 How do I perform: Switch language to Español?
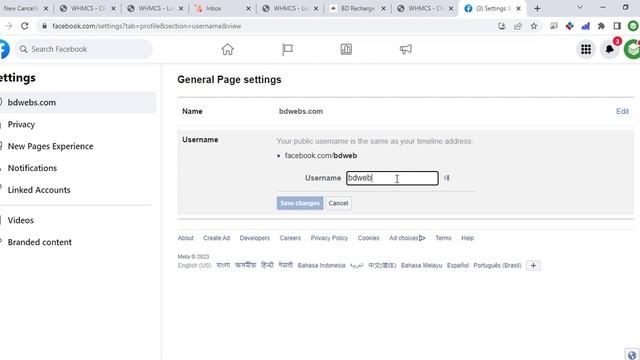pos(458,266)
